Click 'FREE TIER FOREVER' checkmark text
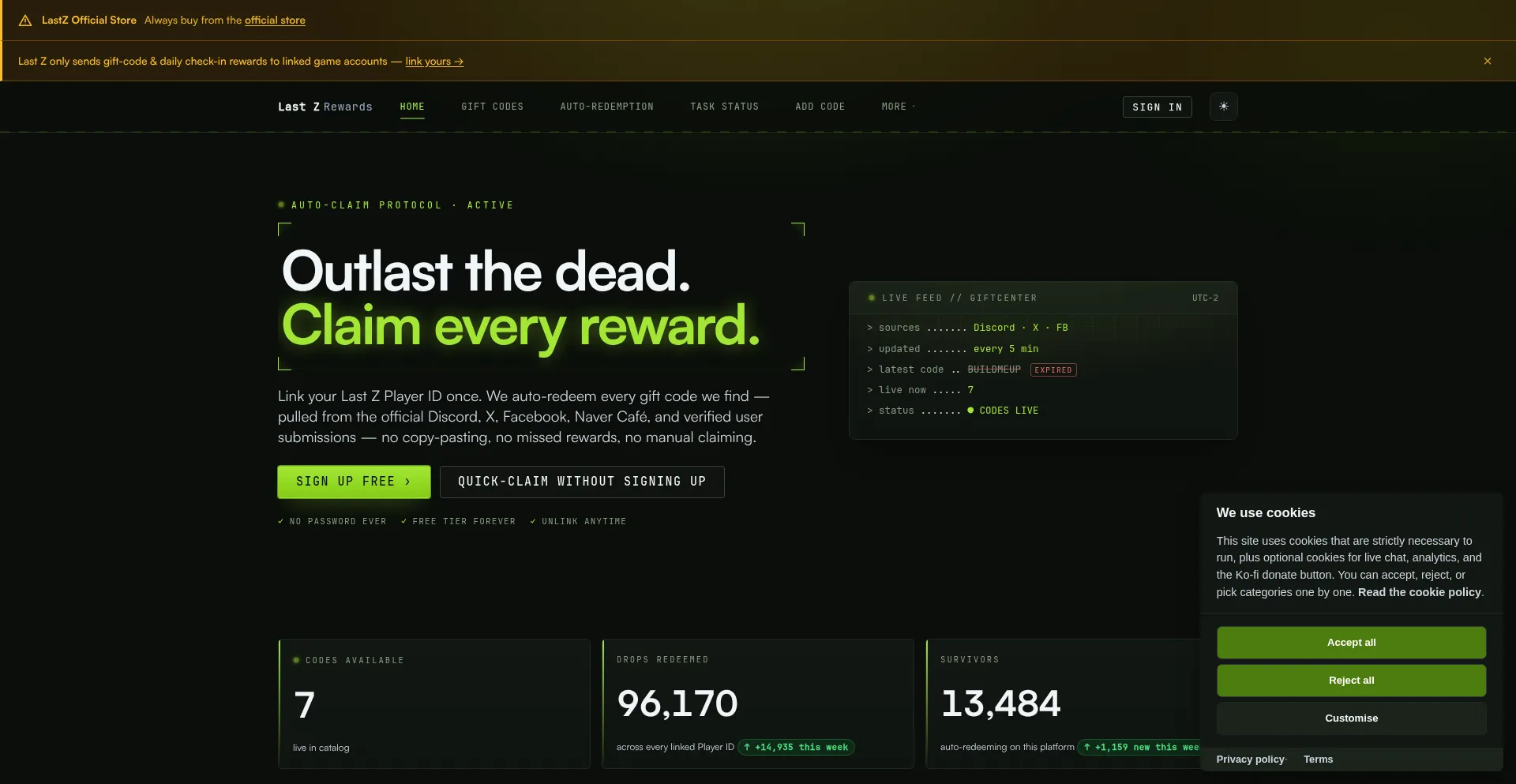 coord(458,522)
